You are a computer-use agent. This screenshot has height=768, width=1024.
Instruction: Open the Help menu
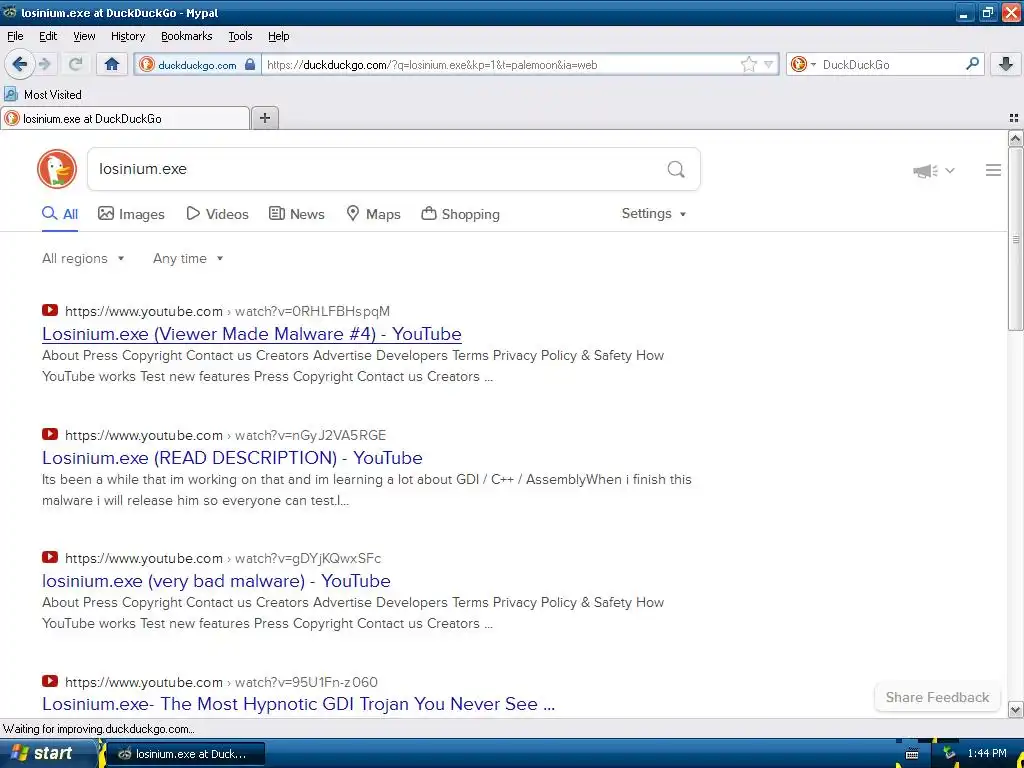point(278,37)
